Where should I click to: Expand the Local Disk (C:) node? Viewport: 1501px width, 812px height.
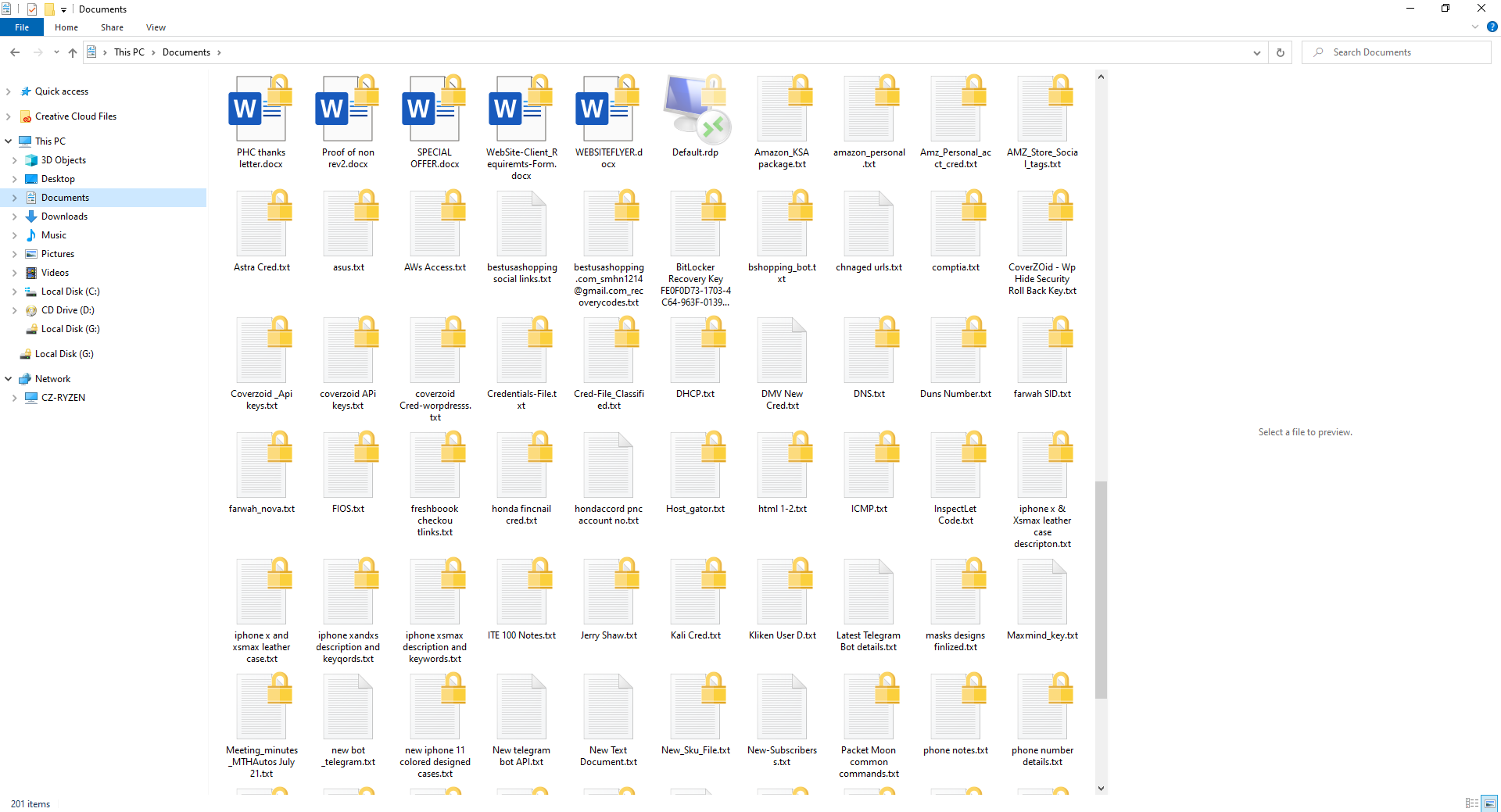(14, 292)
